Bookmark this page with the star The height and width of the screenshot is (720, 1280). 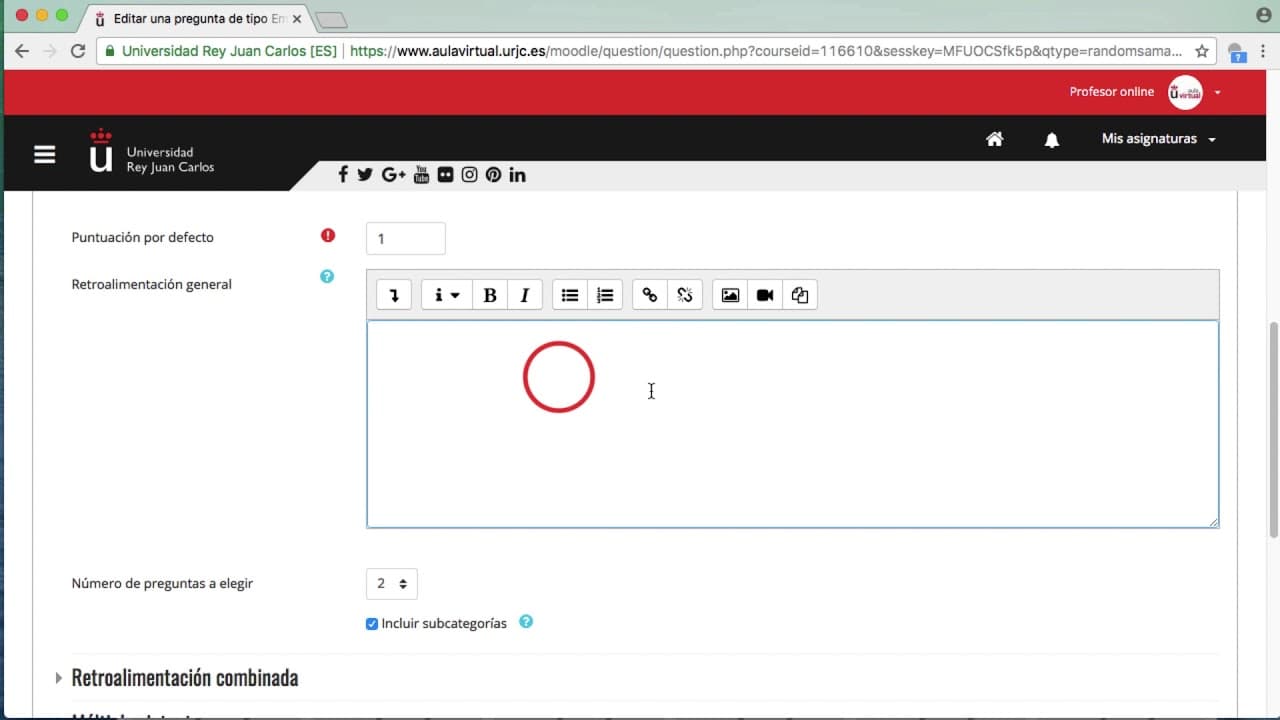point(1202,51)
